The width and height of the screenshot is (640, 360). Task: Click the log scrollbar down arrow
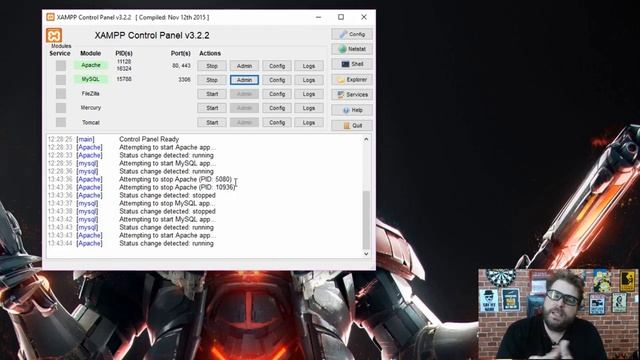tap(366, 253)
